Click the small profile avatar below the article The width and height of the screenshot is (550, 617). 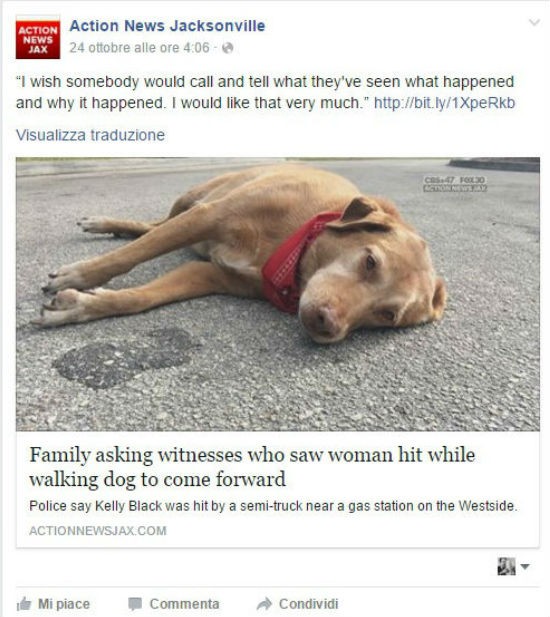click(506, 566)
